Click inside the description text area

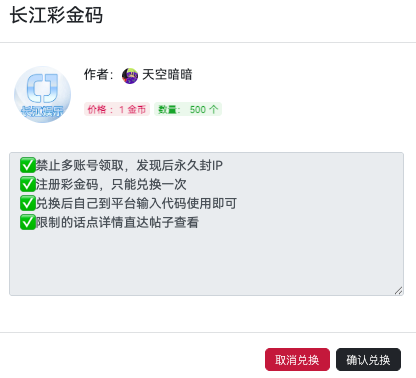[206, 224]
